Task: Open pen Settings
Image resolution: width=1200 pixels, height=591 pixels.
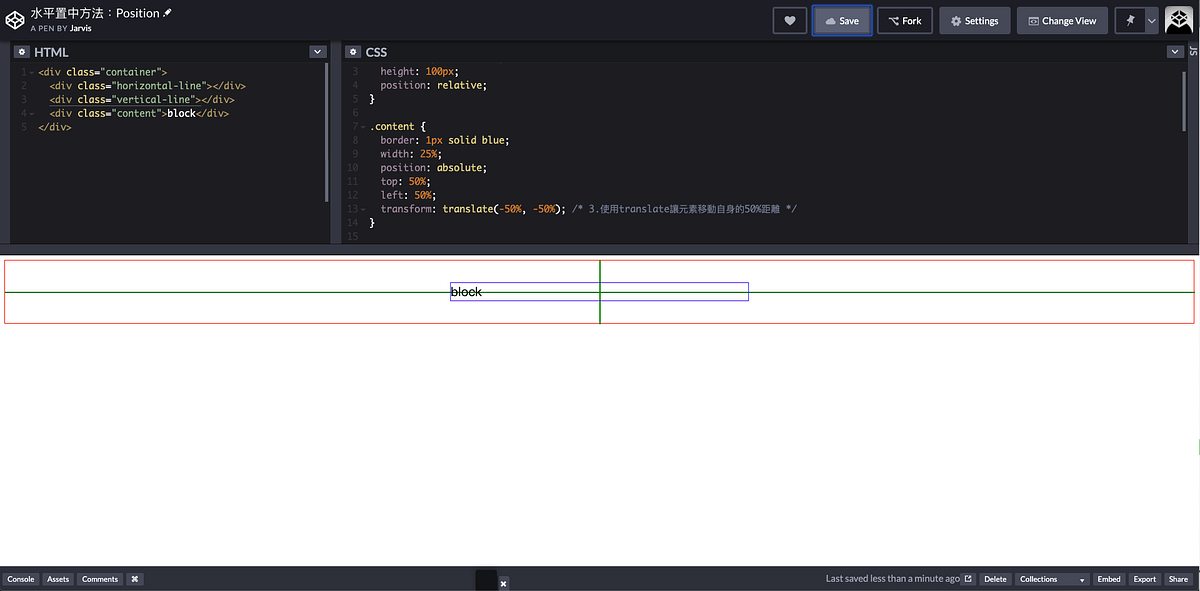Action: (x=975, y=20)
